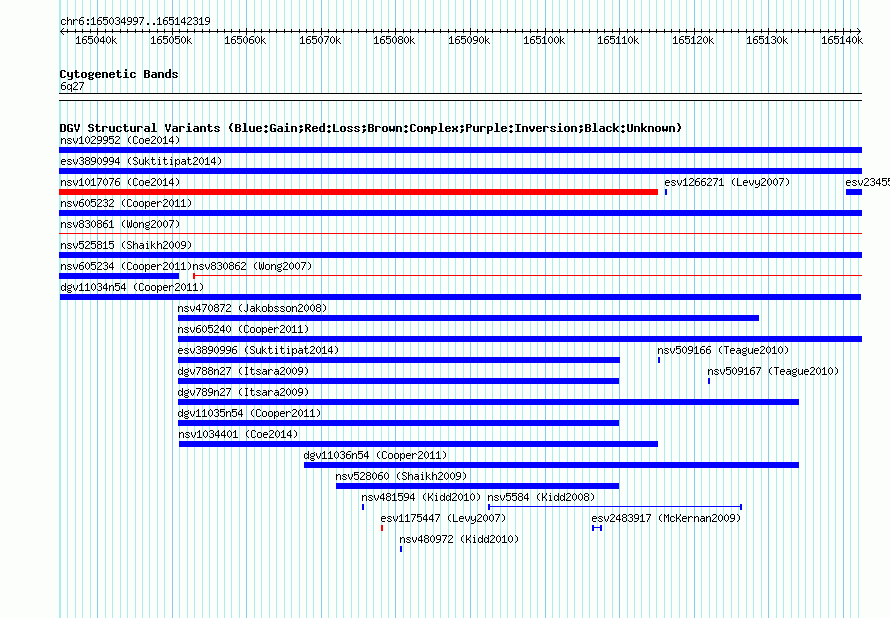Image resolution: width=890 pixels, height=618 pixels.
Task: Click the 165050k ruler position
Action: click(x=171, y=40)
